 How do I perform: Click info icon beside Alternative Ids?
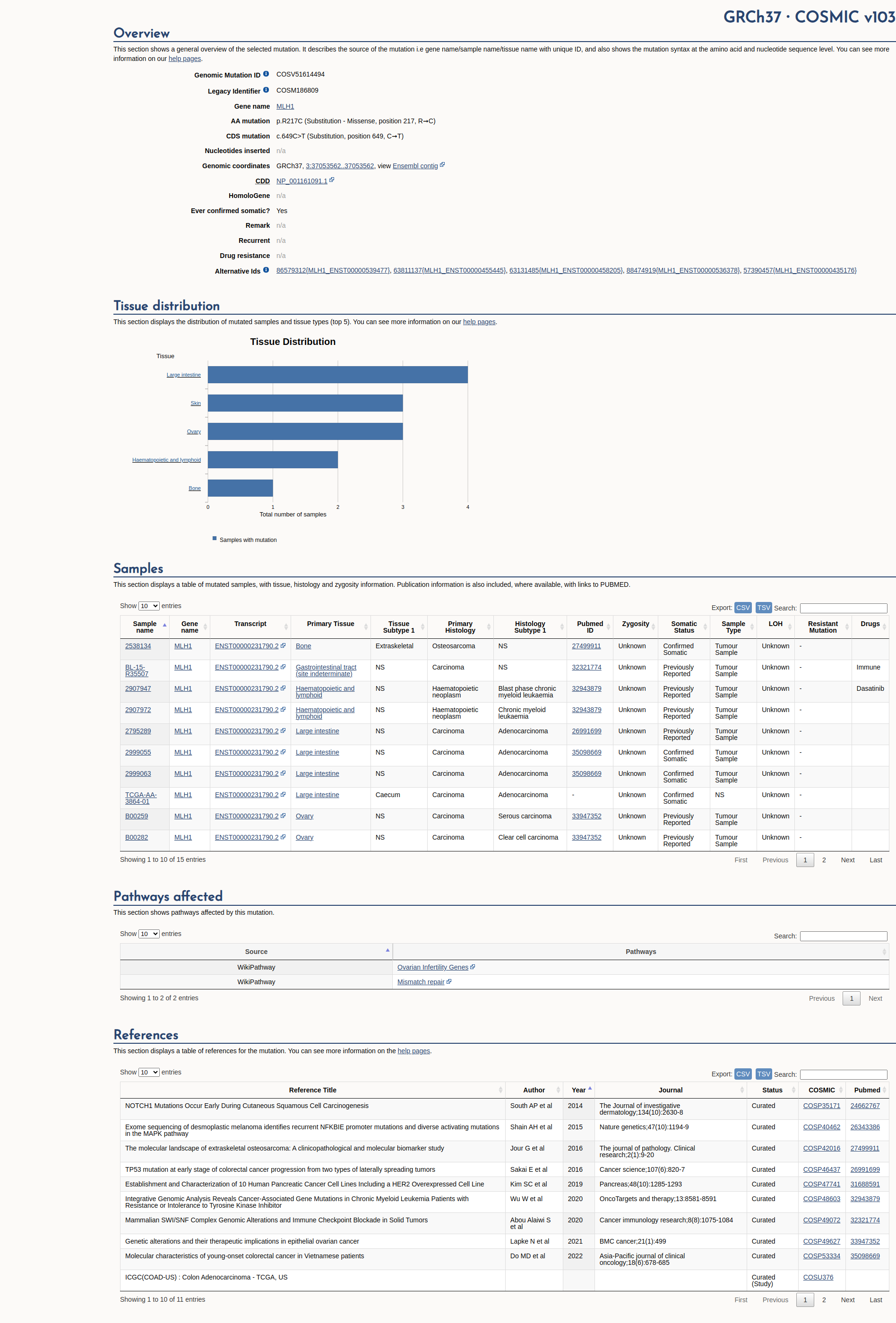pyautogui.click(x=266, y=270)
